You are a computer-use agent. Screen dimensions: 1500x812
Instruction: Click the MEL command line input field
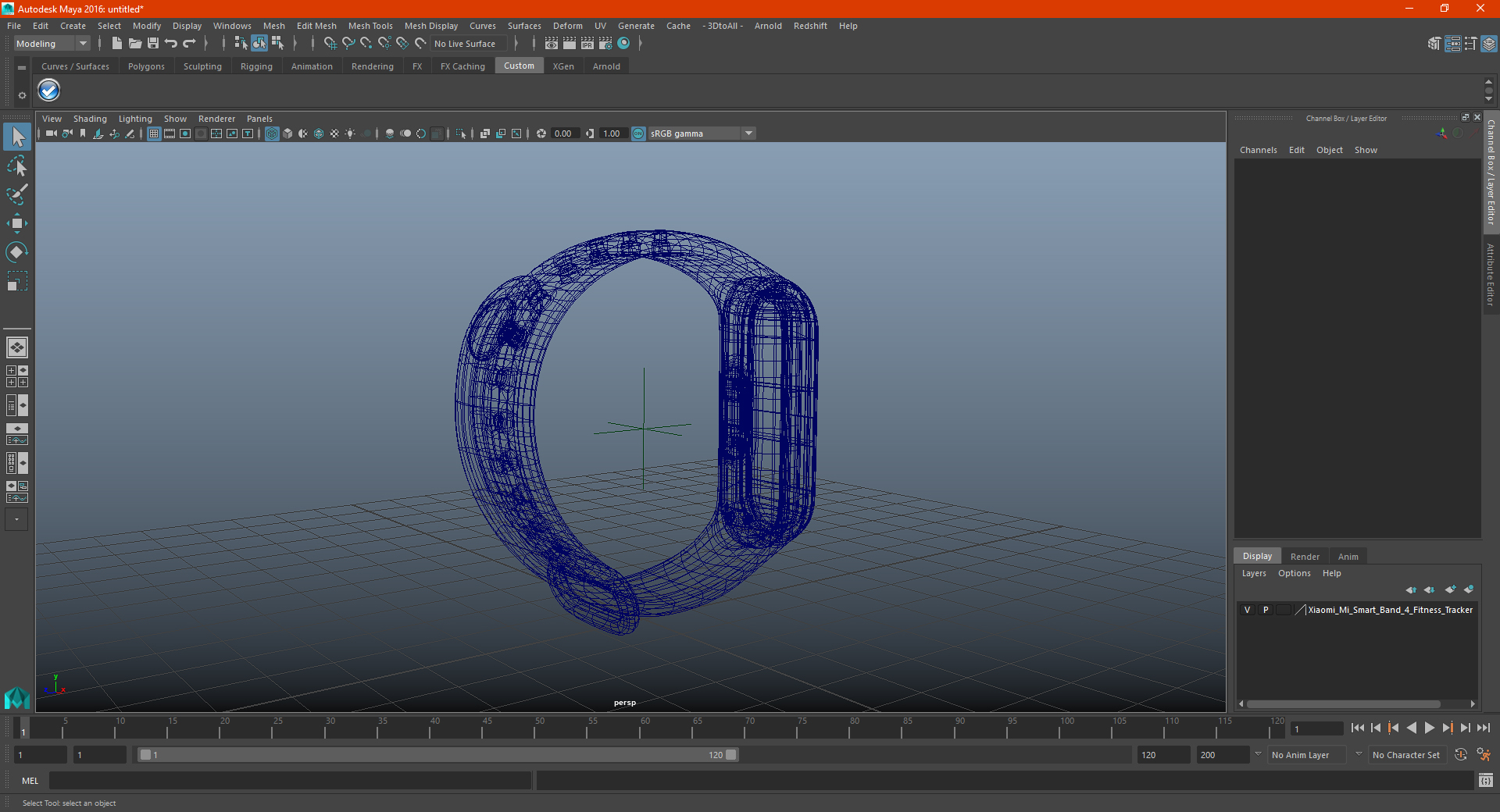click(291, 780)
